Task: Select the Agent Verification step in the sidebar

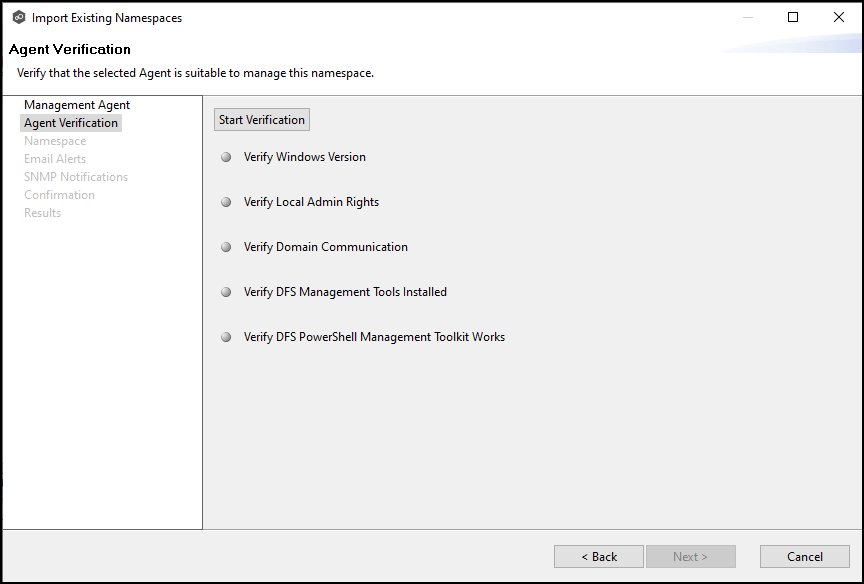Action: [71, 123]
